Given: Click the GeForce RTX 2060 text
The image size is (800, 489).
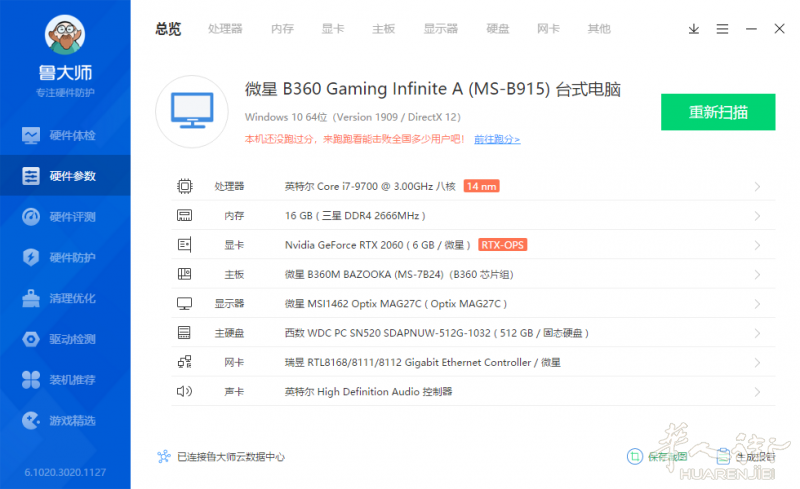Looking at the screenshot, I should pos(378,245).
